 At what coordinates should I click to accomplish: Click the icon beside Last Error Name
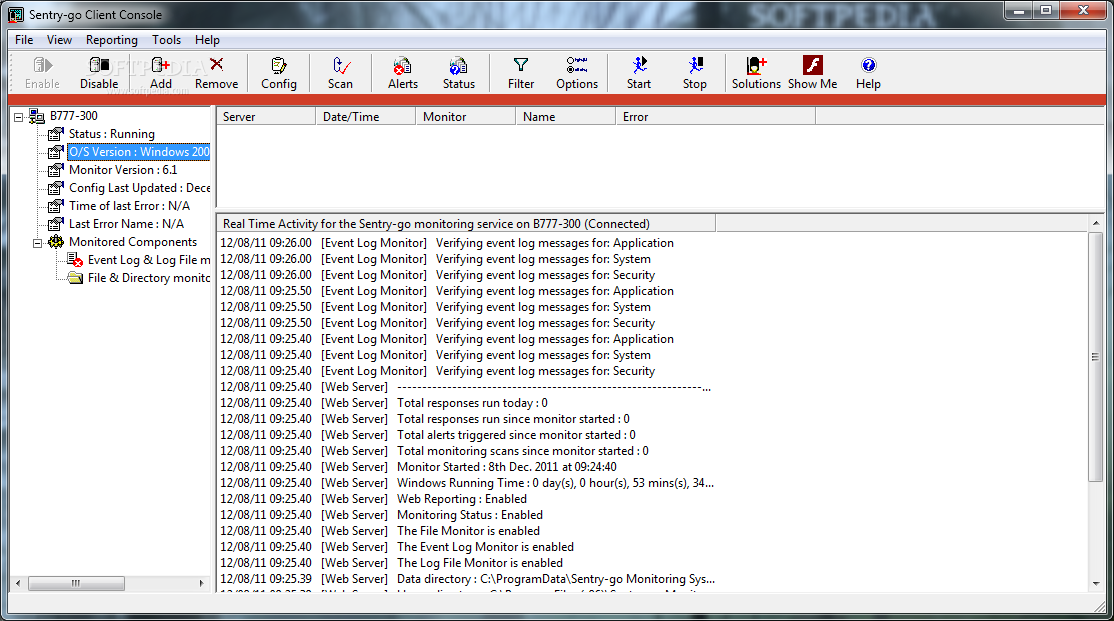[x=55, y=224]
